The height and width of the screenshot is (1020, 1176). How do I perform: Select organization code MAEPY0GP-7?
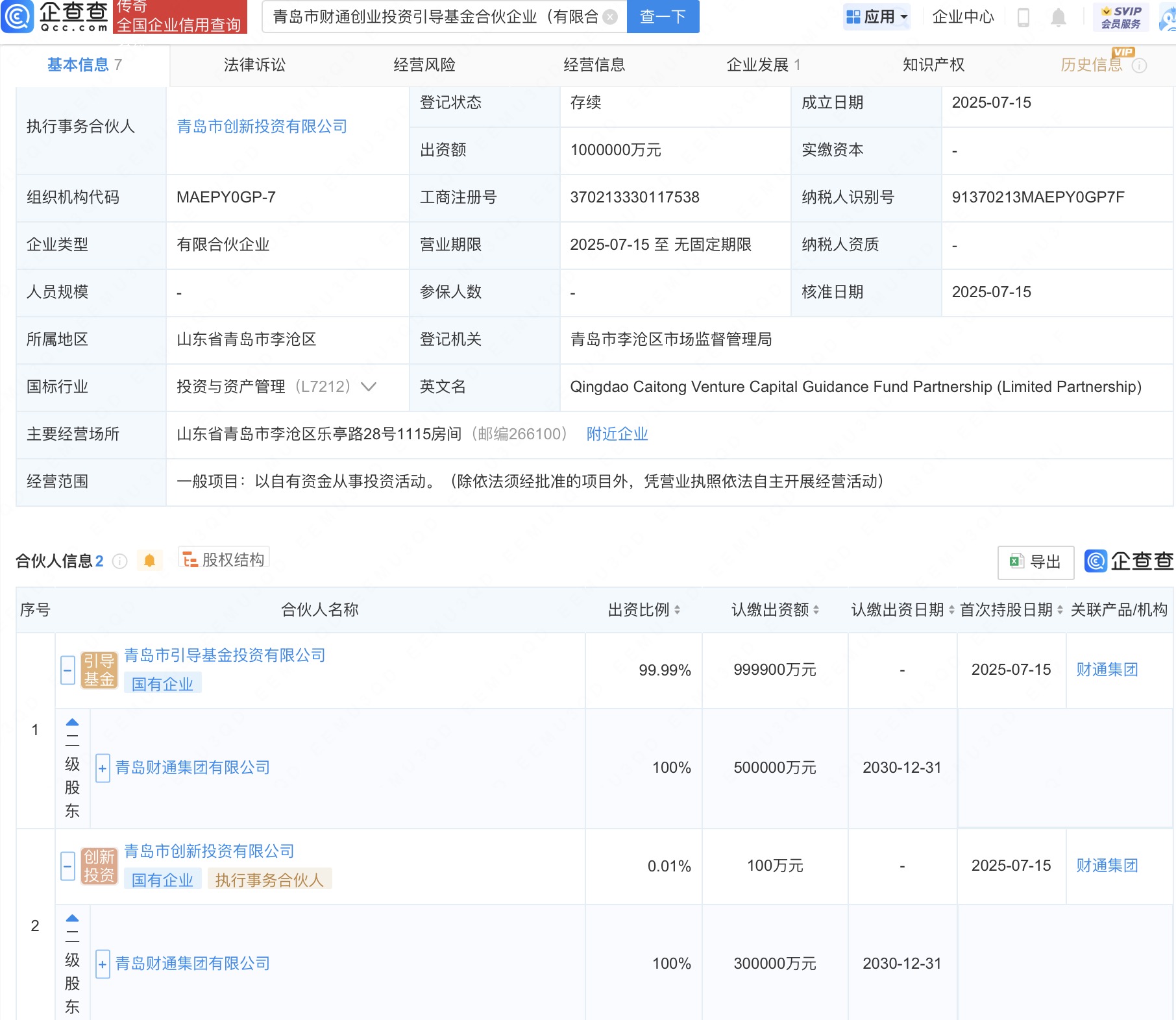coord(226,197)
